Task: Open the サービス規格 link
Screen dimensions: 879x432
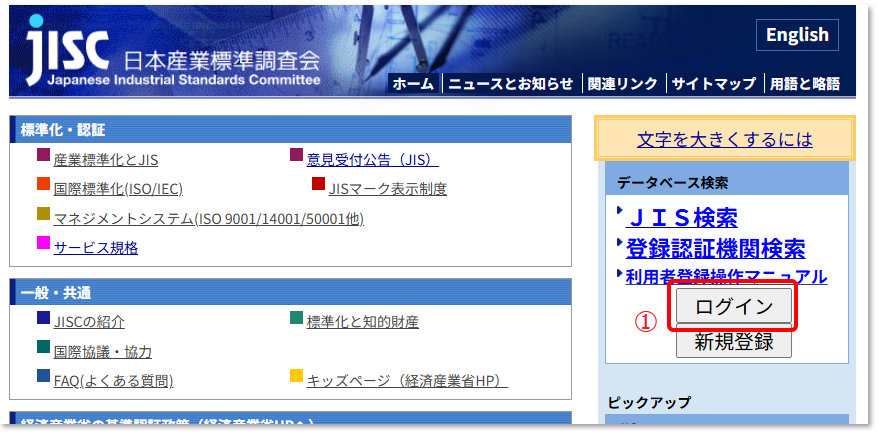Action: (95, 248)
